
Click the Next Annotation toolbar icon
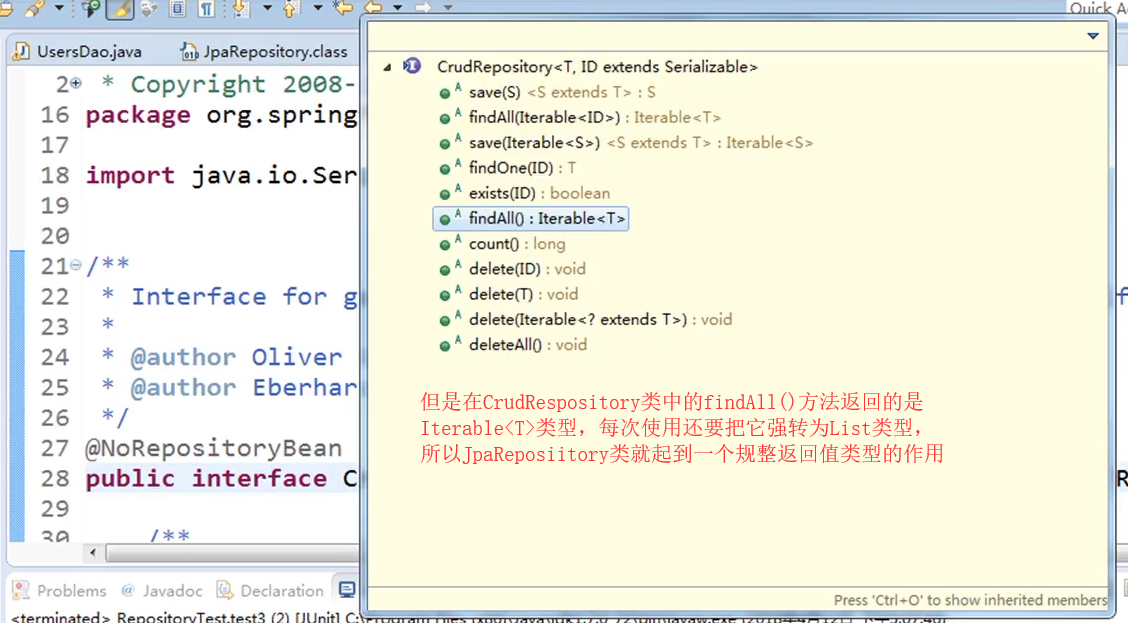point(239,10)
